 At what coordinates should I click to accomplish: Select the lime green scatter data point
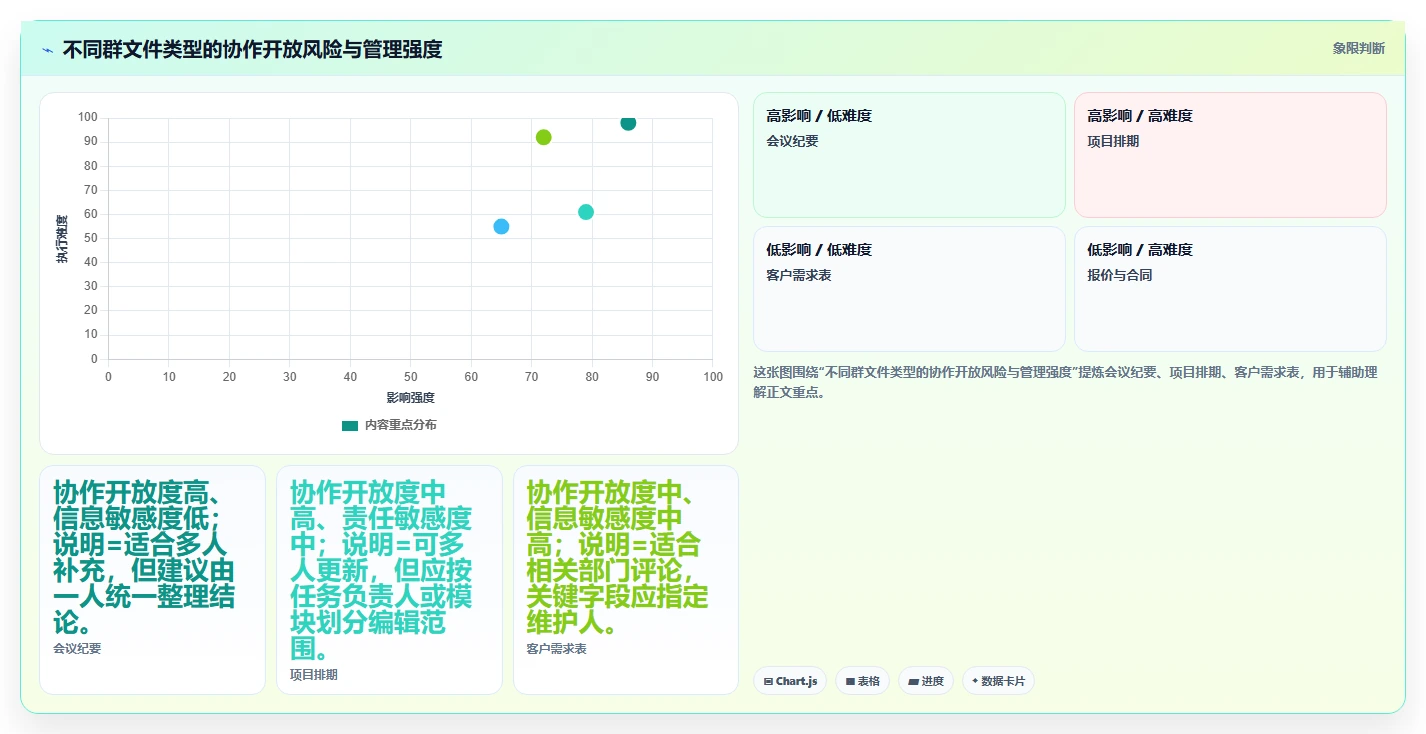tap(543, 137)
